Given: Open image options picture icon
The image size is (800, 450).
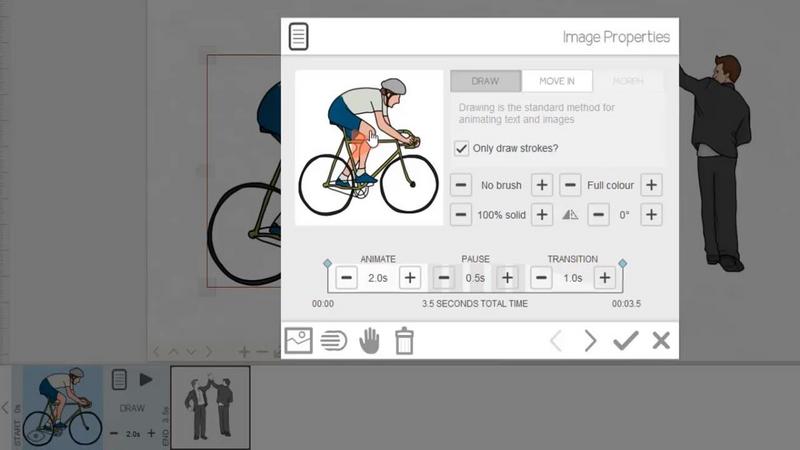Looking at the screenshot, I should (x=298, y=340).
